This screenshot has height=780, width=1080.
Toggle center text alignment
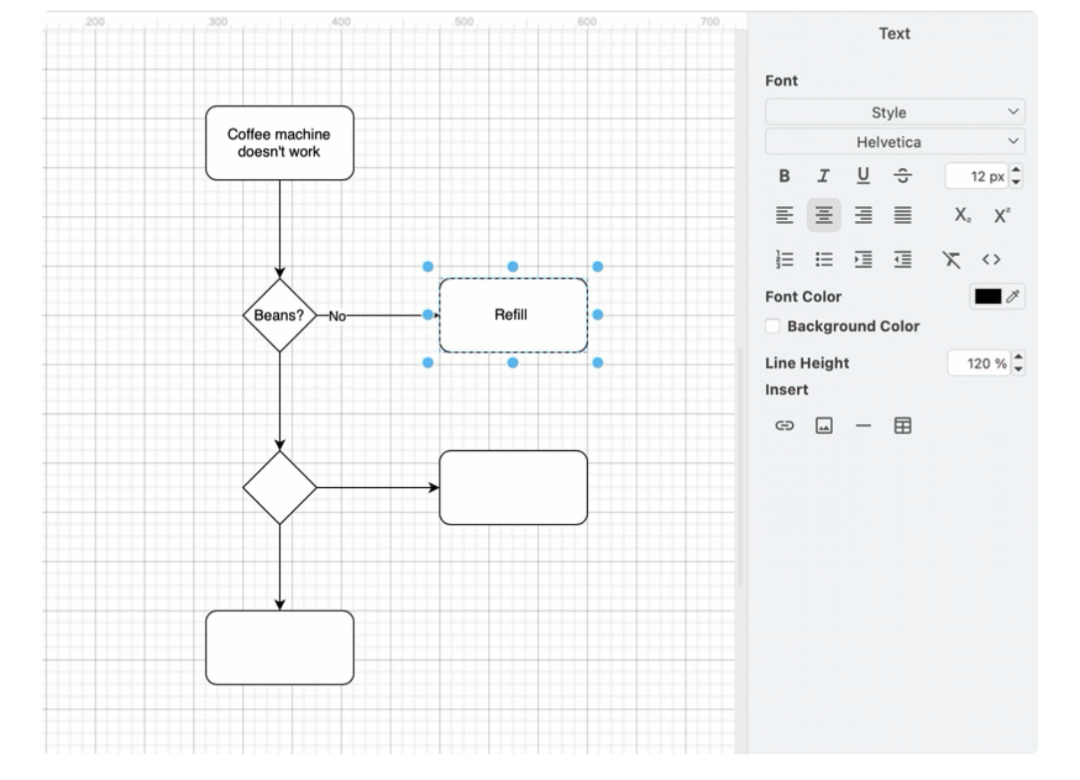pyautogui.click(x=824, y=215)
